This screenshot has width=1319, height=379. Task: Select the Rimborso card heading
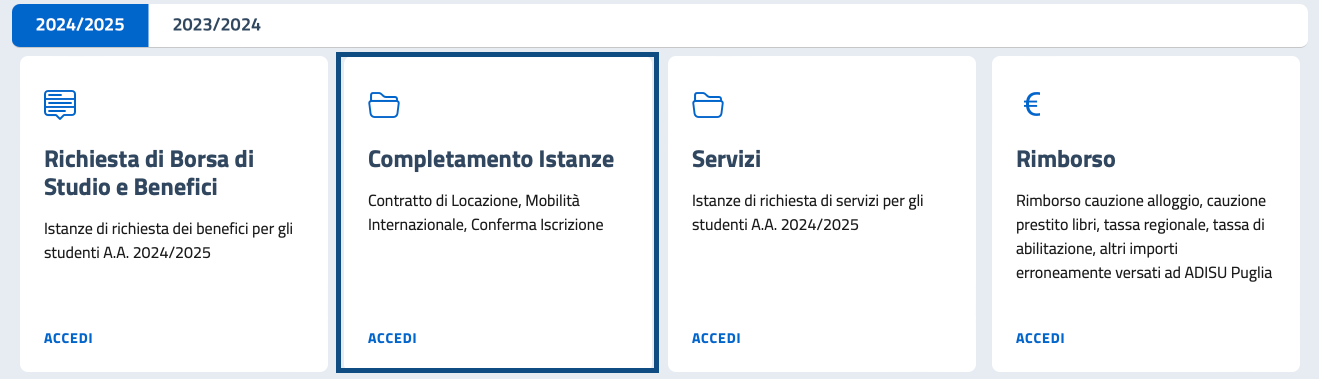pos(1066,159)
